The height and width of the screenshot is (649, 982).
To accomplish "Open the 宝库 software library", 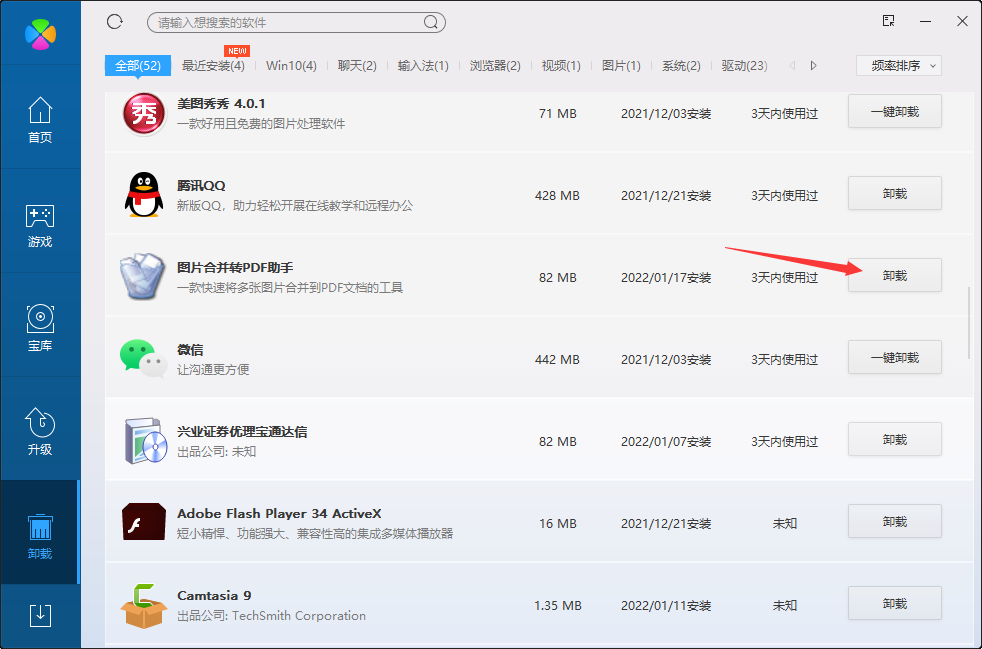I will point(40,328).
